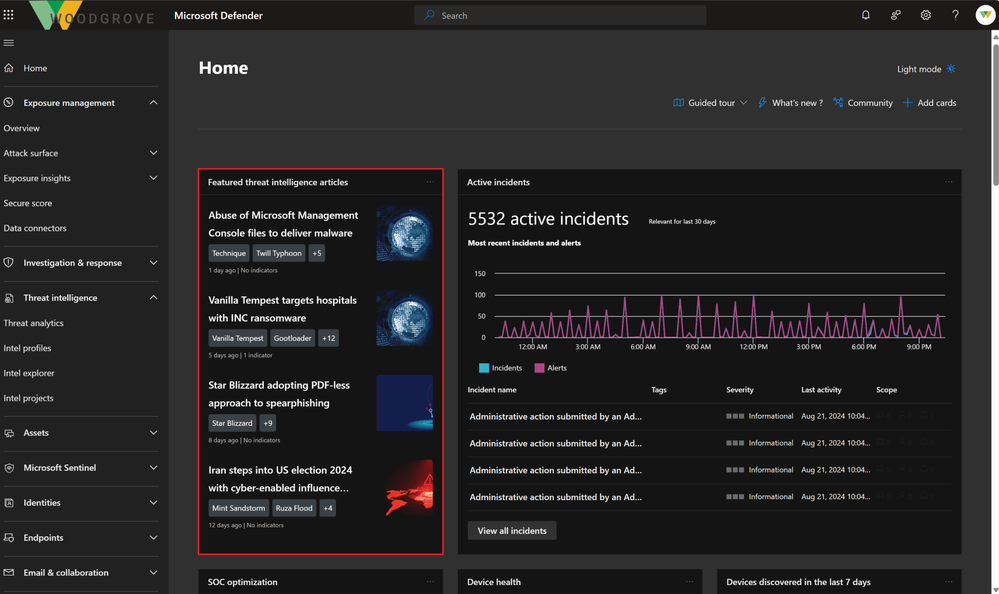The width and height of the screenshot is (999, 594).
Task: Click the settings gear icon
Action: [926, 15]
